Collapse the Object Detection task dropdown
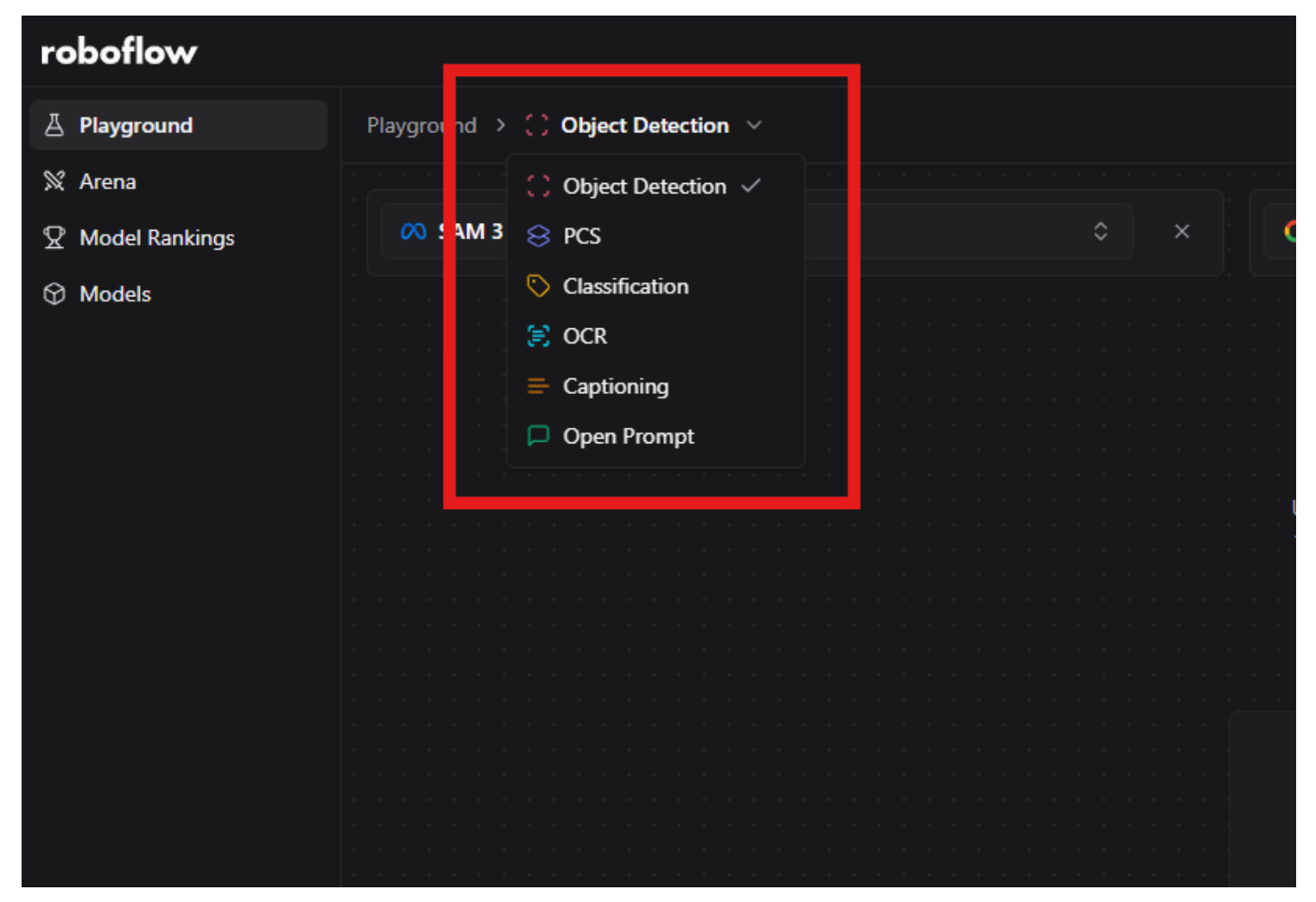The image size is (1316, 902). (x=754, y=125)
